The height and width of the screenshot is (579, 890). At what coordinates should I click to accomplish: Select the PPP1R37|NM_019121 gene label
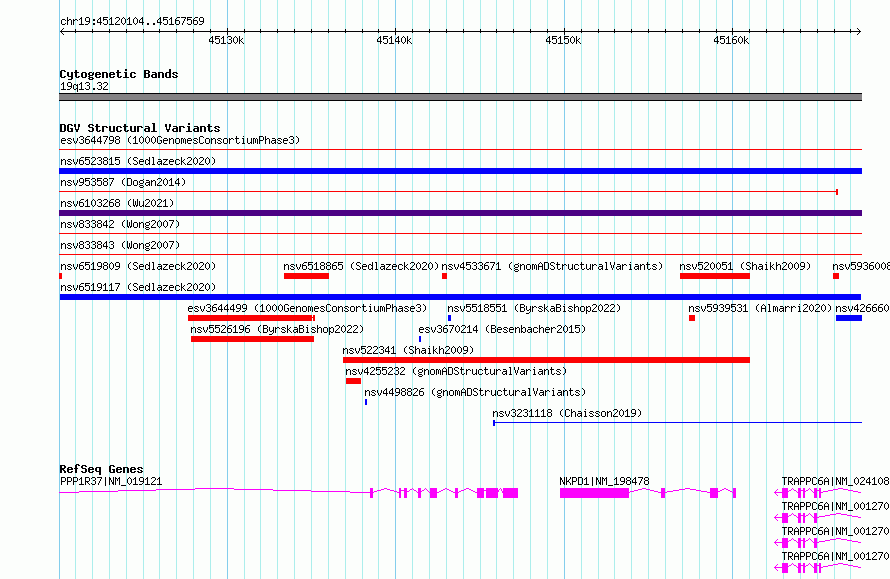[x=111, y=481]
